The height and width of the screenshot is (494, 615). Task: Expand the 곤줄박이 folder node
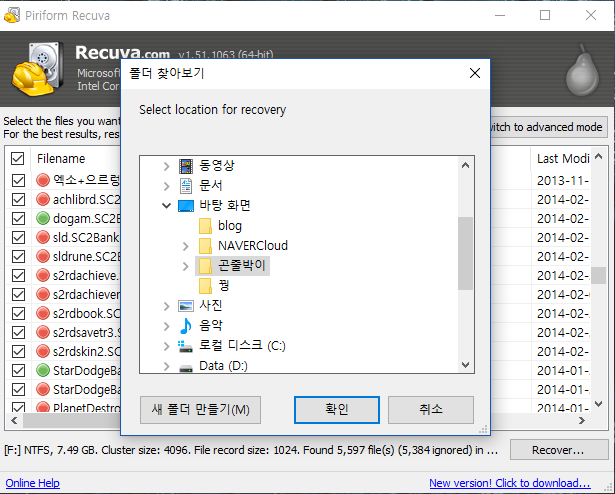[186, 266]
